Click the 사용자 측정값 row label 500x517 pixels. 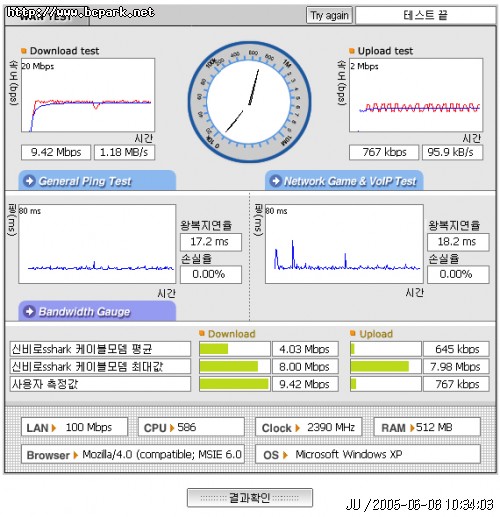tap(100, 384)
